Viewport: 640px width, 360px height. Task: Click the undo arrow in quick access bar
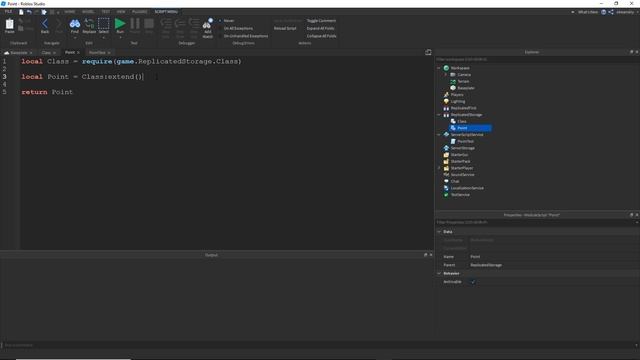click(29, 12)
